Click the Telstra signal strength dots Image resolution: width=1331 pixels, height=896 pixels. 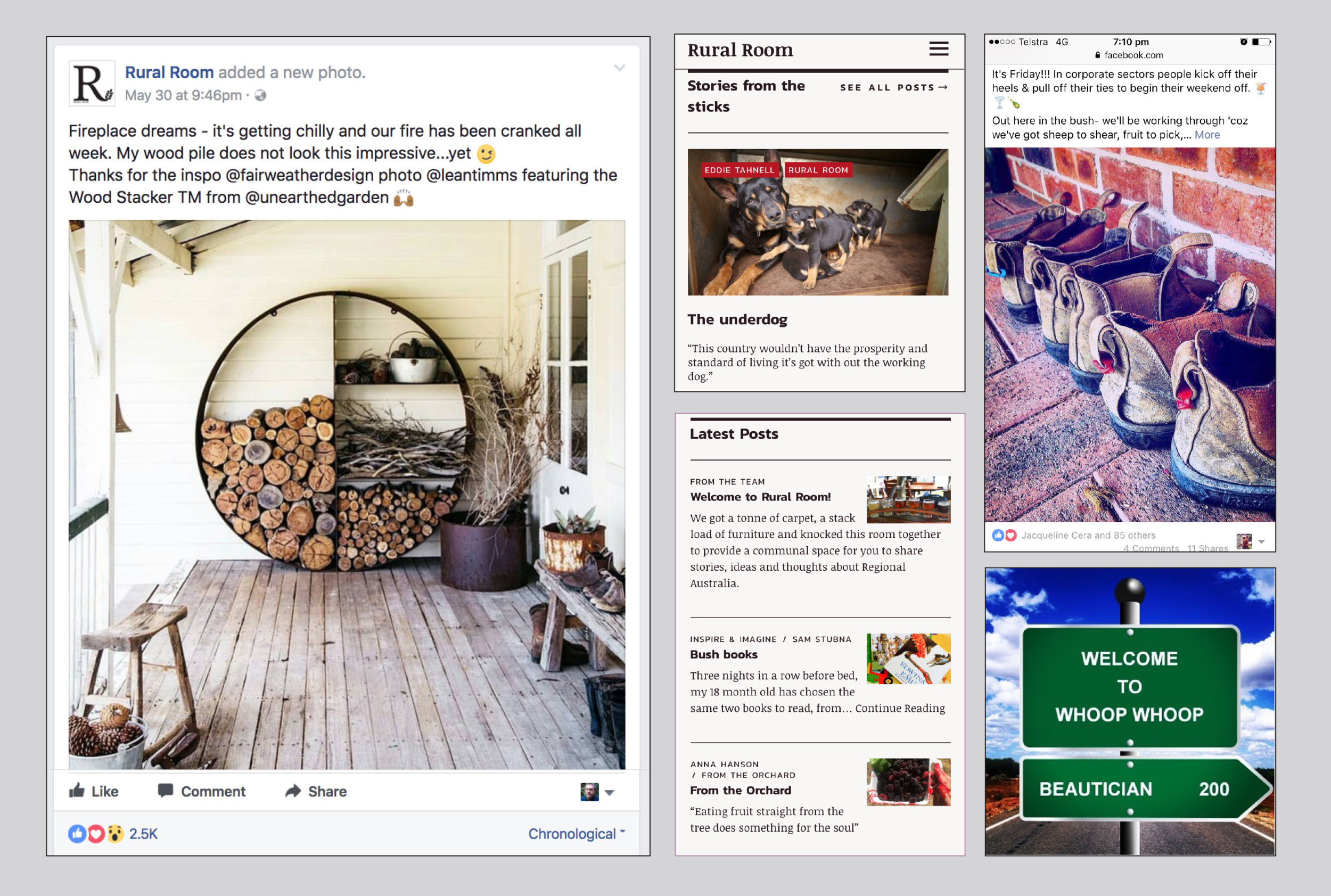tap(1002, 42)
